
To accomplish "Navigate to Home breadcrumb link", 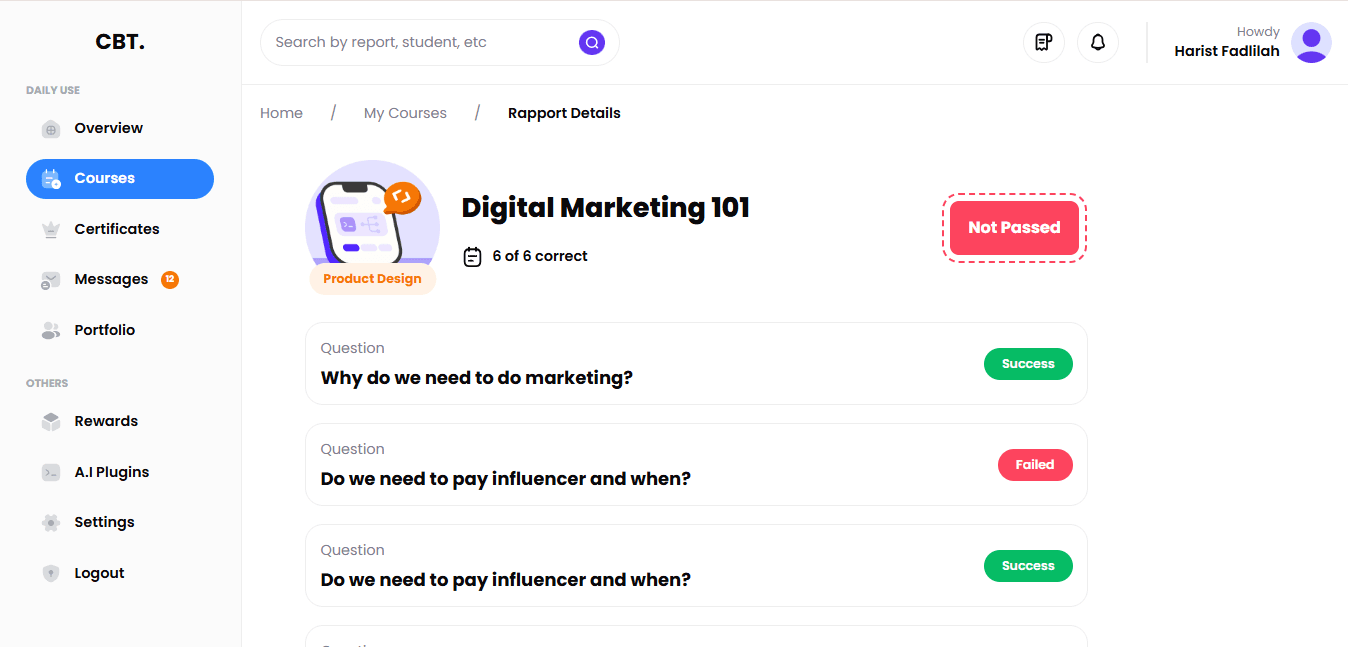I will [281, 113].
